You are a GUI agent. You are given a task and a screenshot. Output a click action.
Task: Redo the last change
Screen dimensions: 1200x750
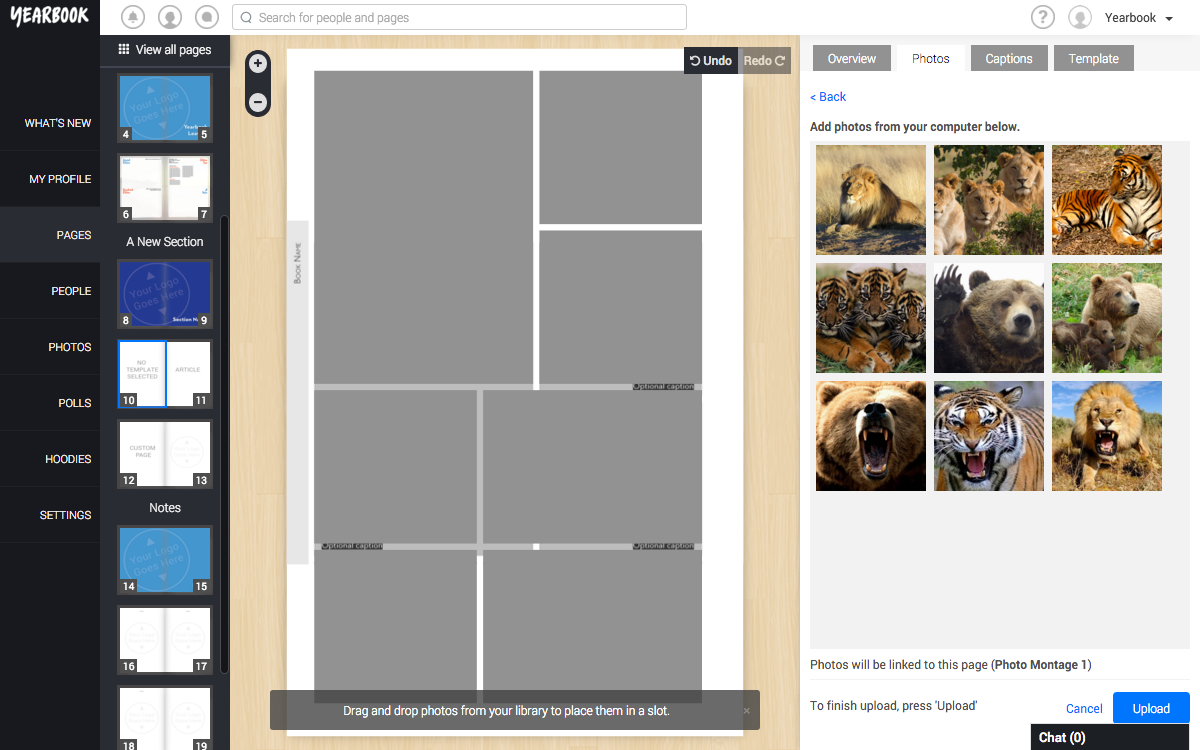[764, 60]
